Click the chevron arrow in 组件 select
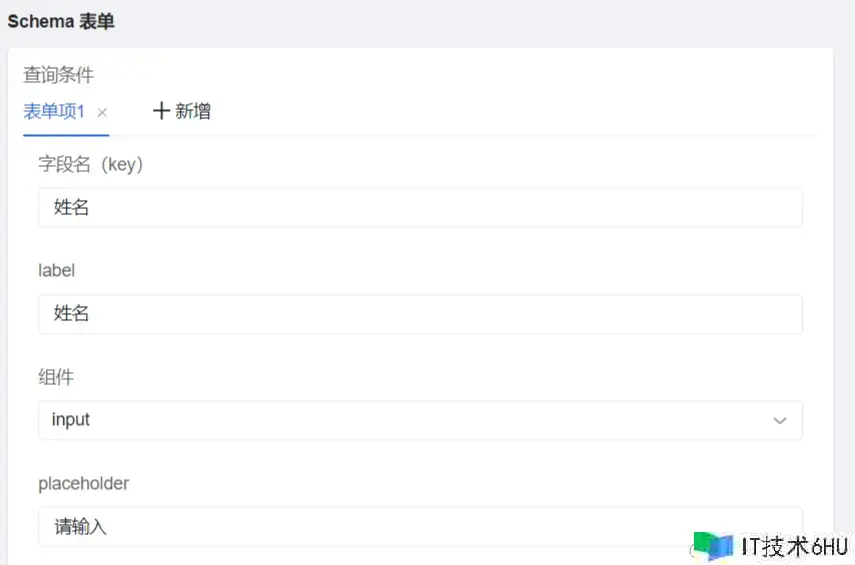This screenshot has height=565, width=855. click(x=780, y=421)
